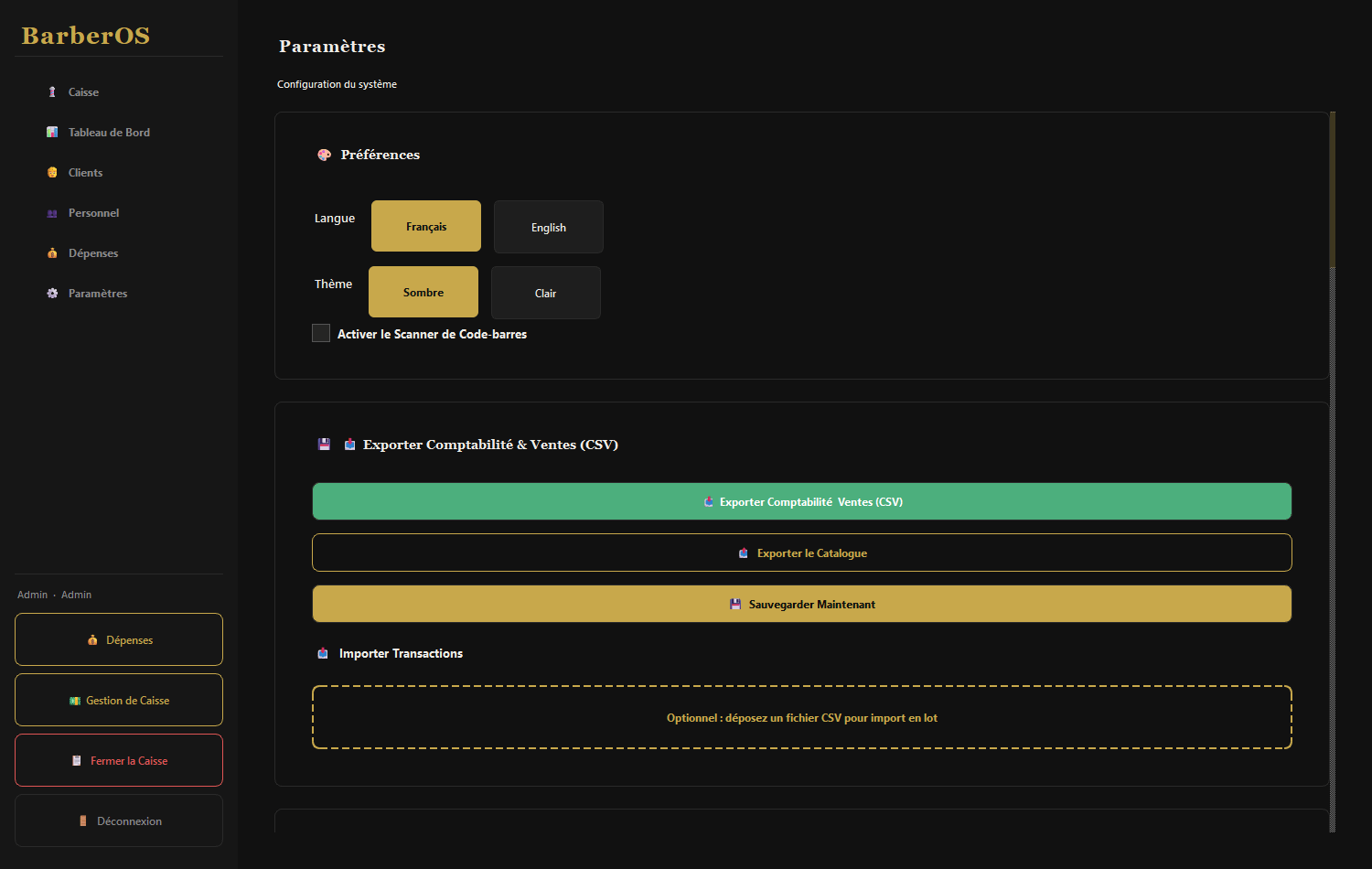
Task: Click the Caisse sidebar icon
Action: pos(52,92)
